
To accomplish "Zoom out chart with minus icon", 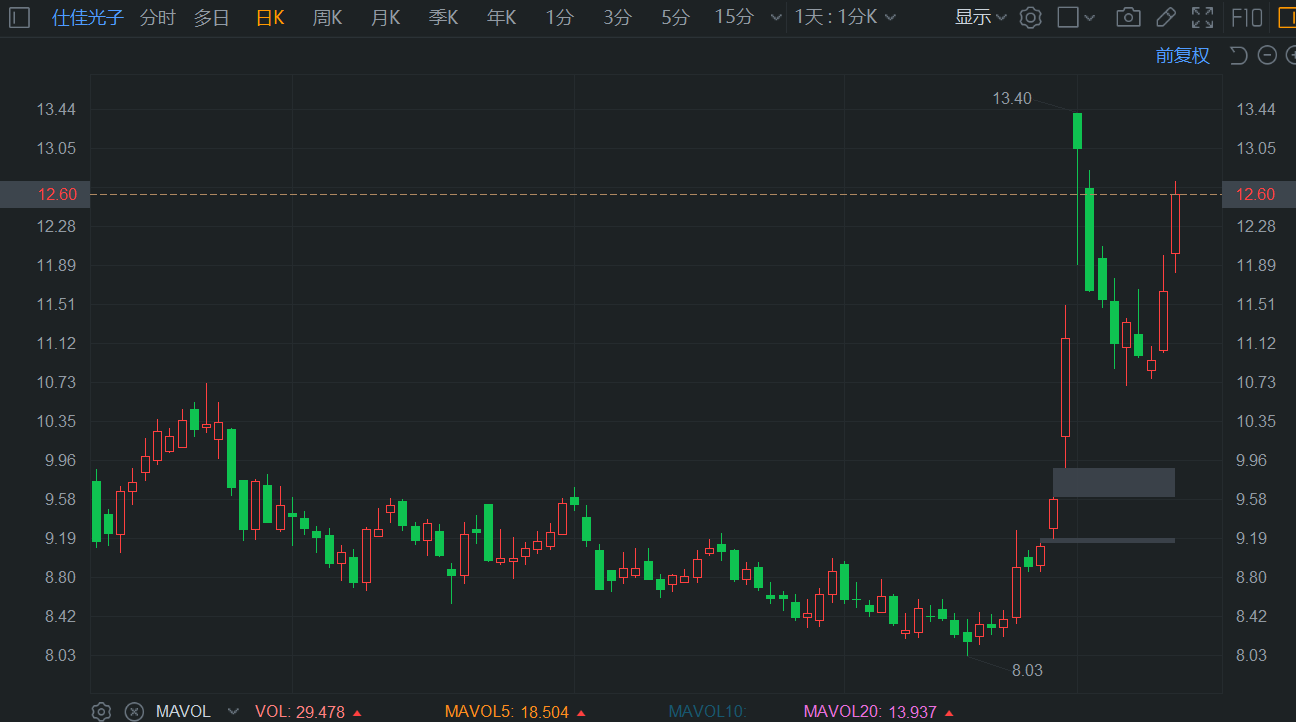I will pyautogui.click(x=1267, y=55).
